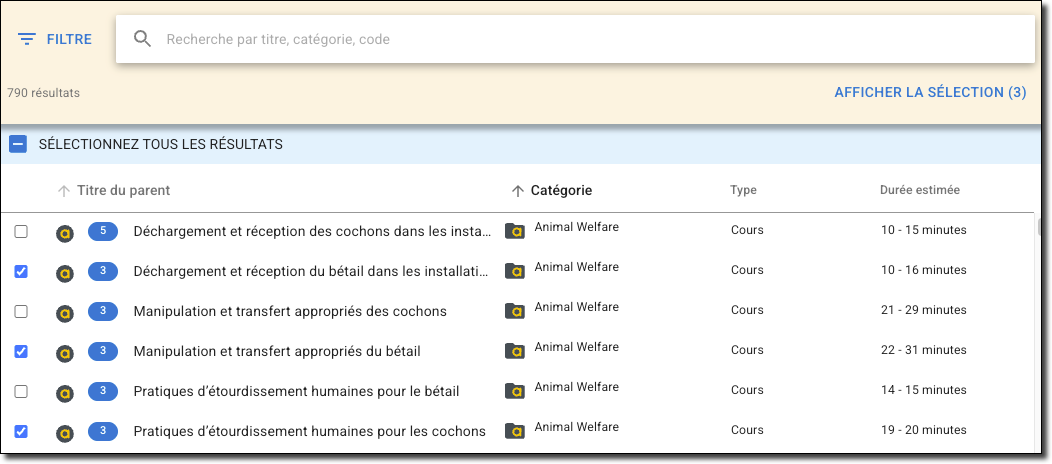Click the folder icon in Pratiques bétail row

(515, 391)
